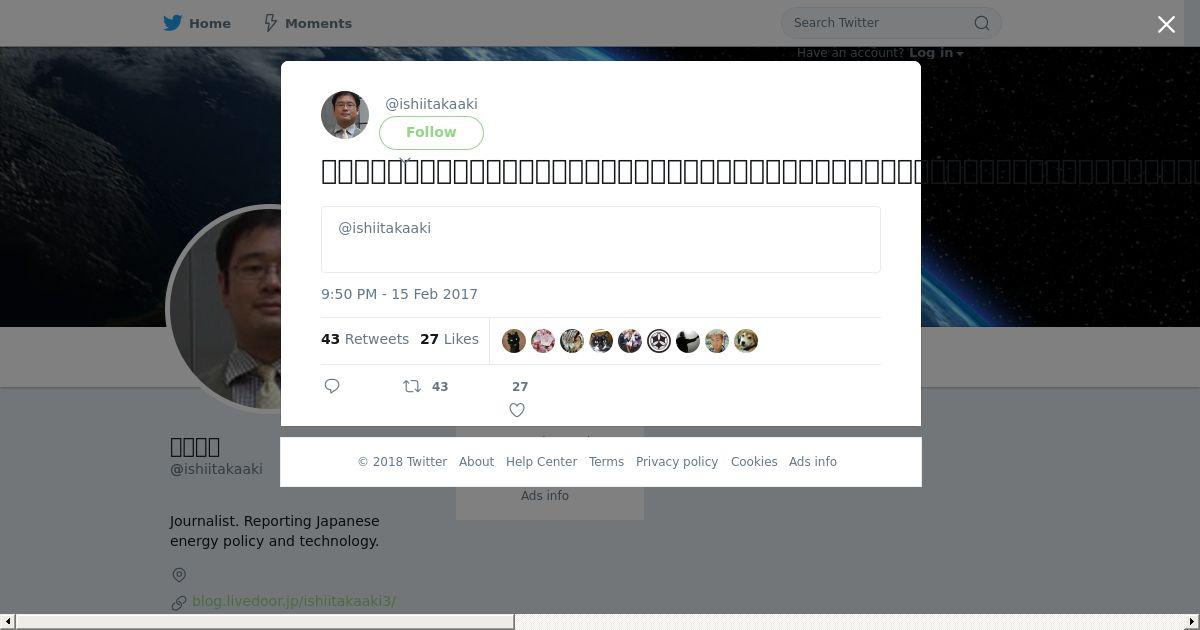This screenshot has height=630, width=1200.
Task: Click the magnifier search icon
Action: (982, 23)
